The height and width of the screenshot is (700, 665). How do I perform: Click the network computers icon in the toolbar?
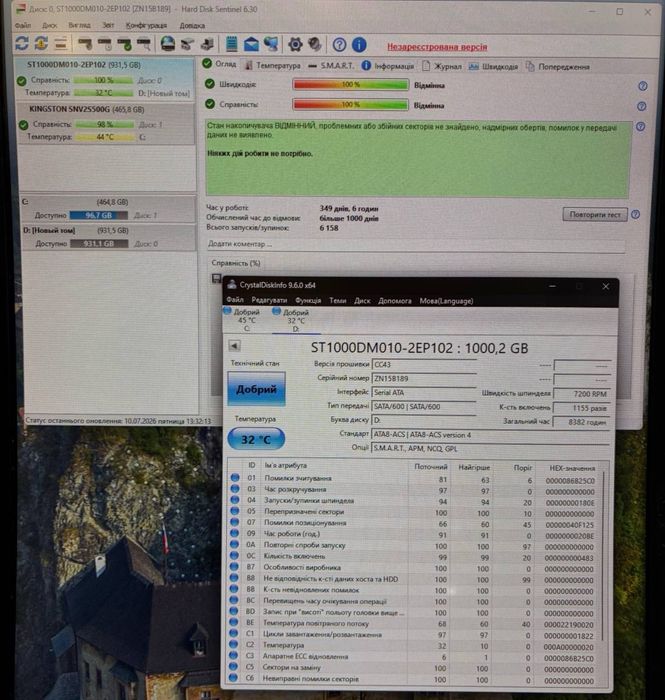pyautogui.click(x=271, y=44)
